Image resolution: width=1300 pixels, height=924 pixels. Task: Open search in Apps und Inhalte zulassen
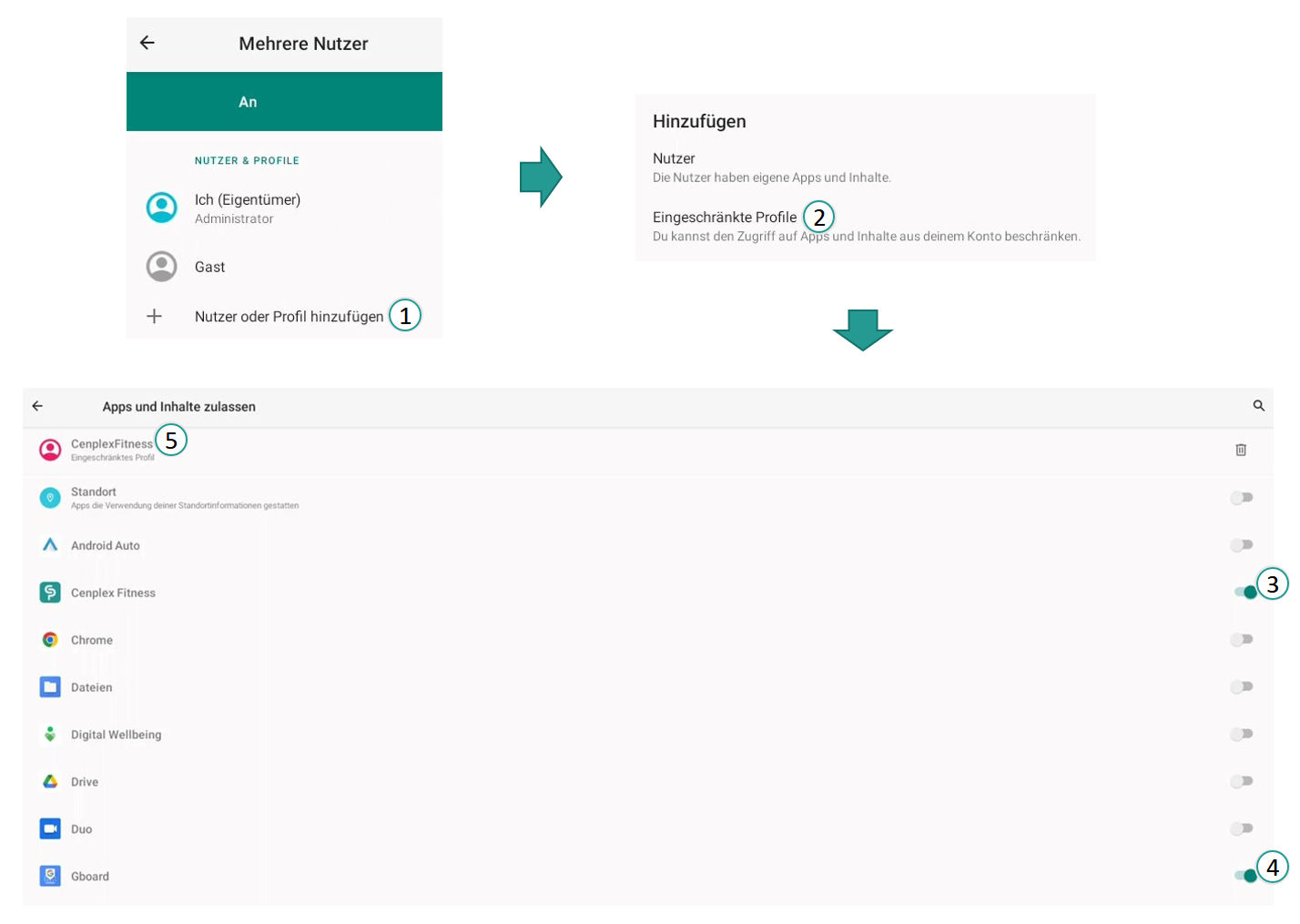pos(1258,406)
